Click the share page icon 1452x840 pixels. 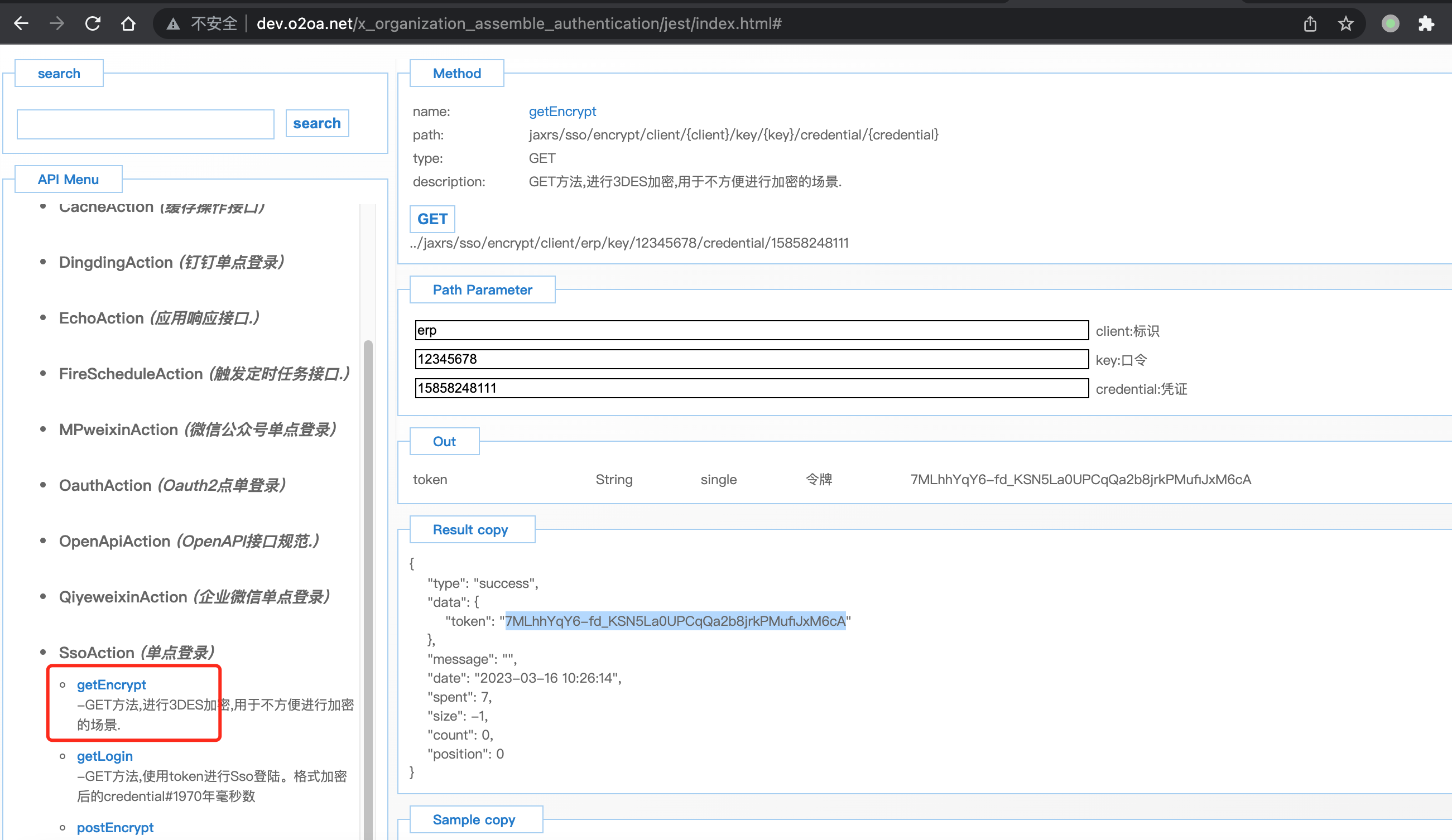click(1310, 23)
